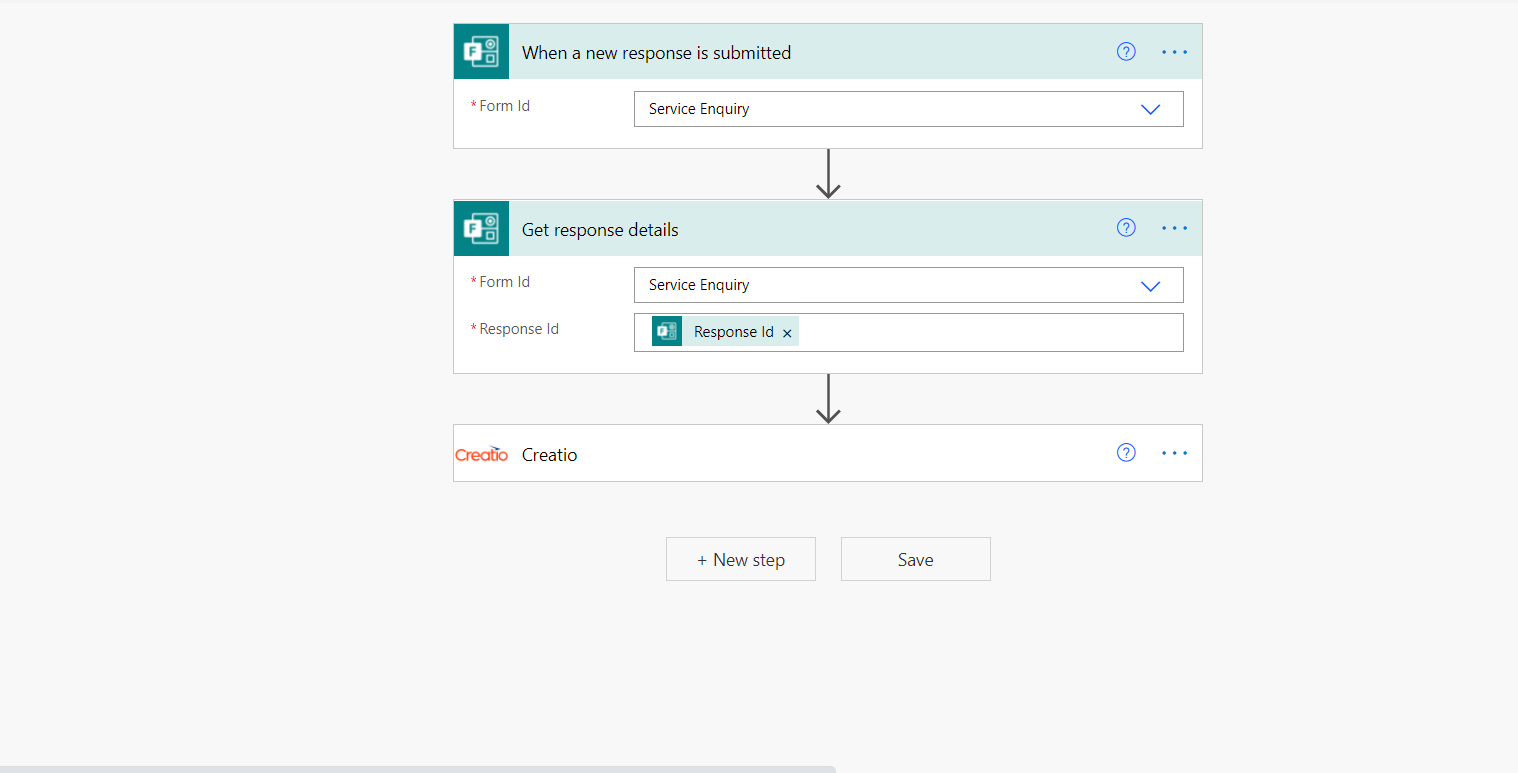Save the flow
The height and width of the screenshot is (773, 1518).
(915, 559)
